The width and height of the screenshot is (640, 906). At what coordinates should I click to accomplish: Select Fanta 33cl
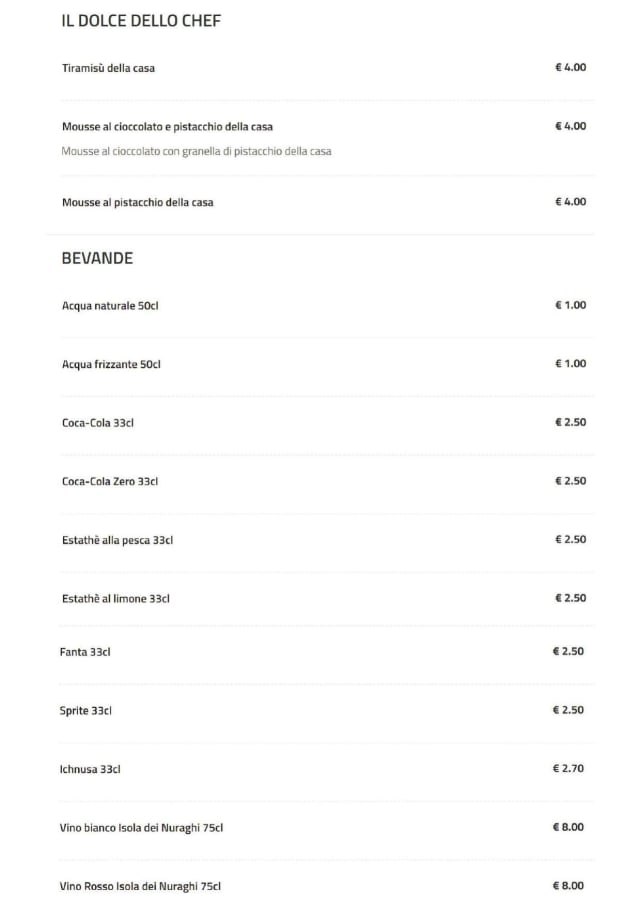tap(85, 652)
